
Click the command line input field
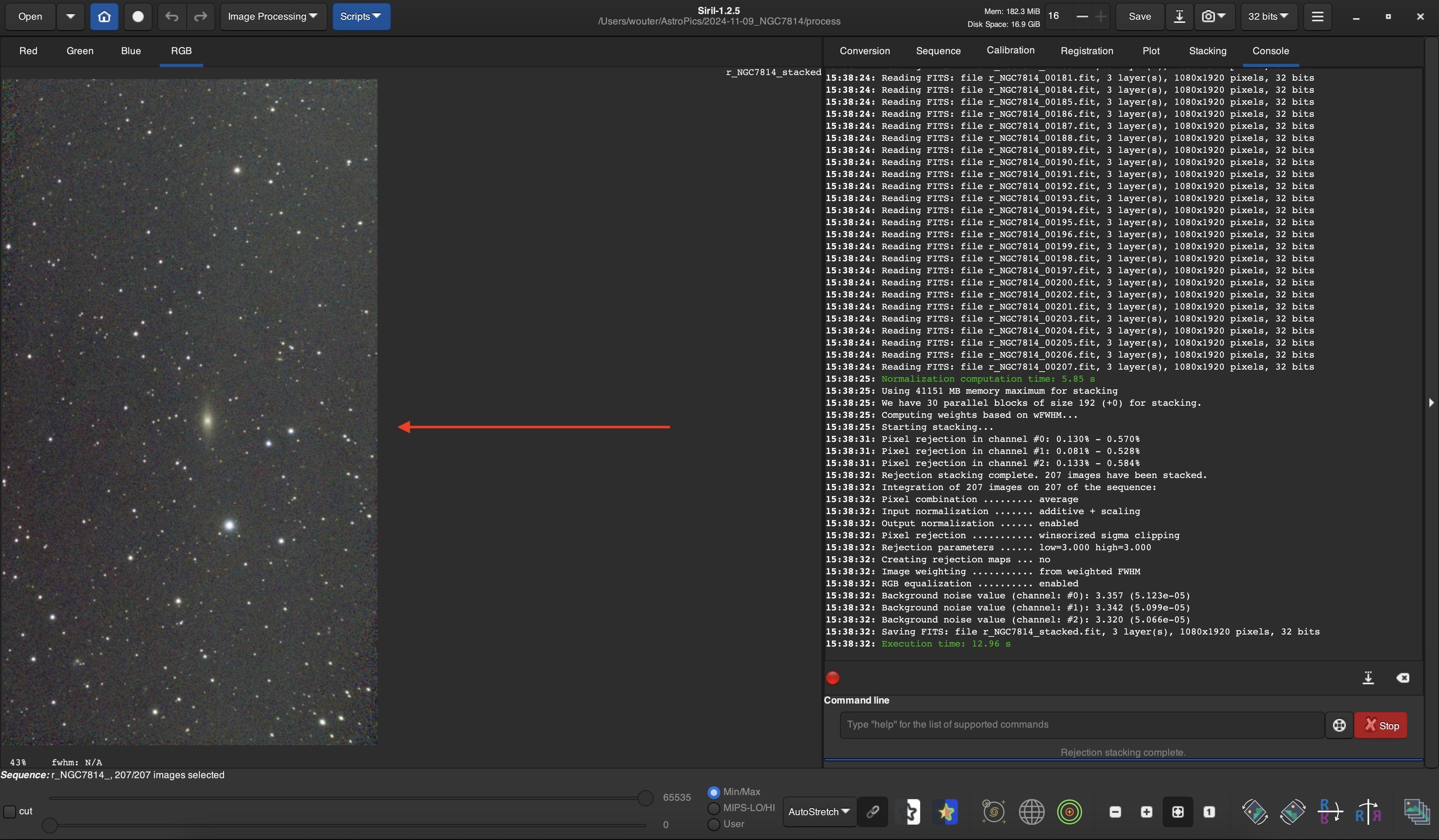1081,724
